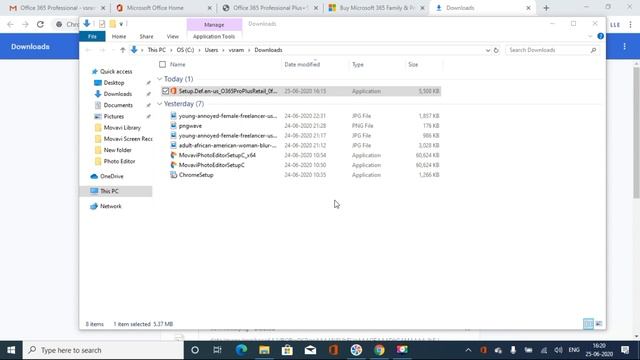The width and height of the screenshot is (640, 360).
Task: Click the This PC breadcrumb
Action: click(x=157, y=50)
